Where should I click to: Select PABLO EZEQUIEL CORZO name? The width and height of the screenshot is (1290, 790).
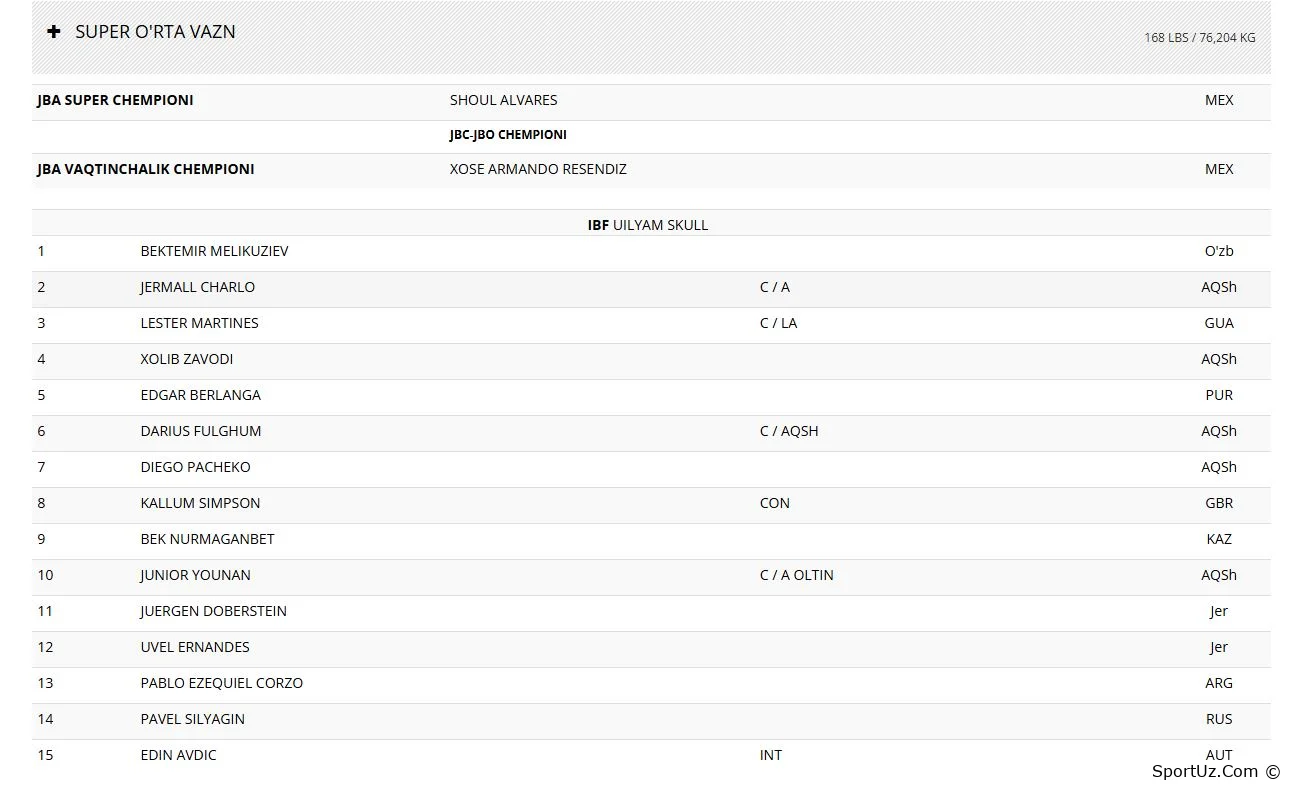click(222, 683)
